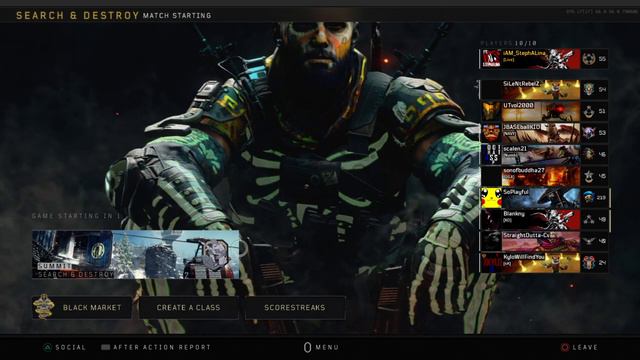The height and width of the screenshot is (360, 640).
Task: Open the Black Market
Action: coord(82,307)
